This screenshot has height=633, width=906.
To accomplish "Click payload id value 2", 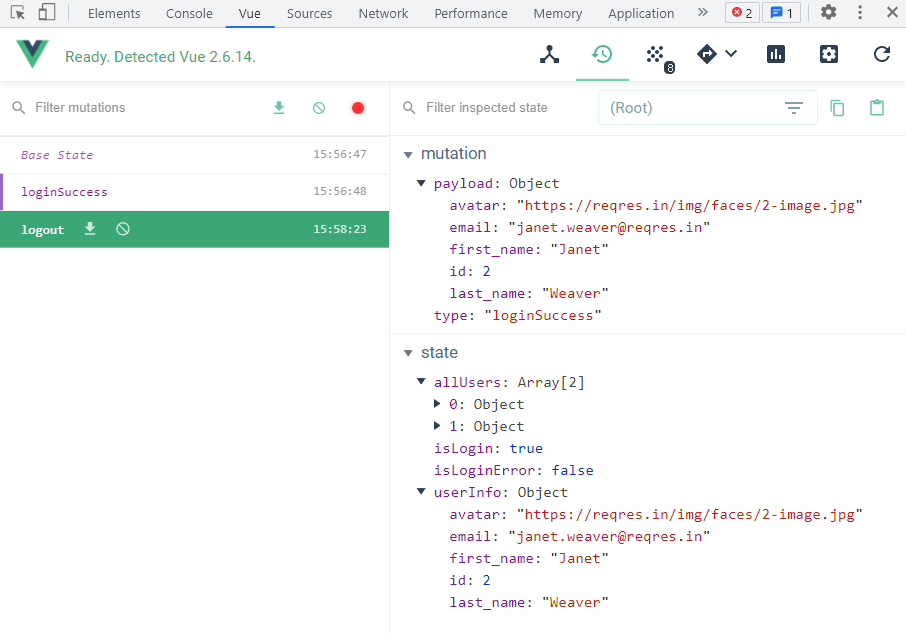I will coord(487,271).
